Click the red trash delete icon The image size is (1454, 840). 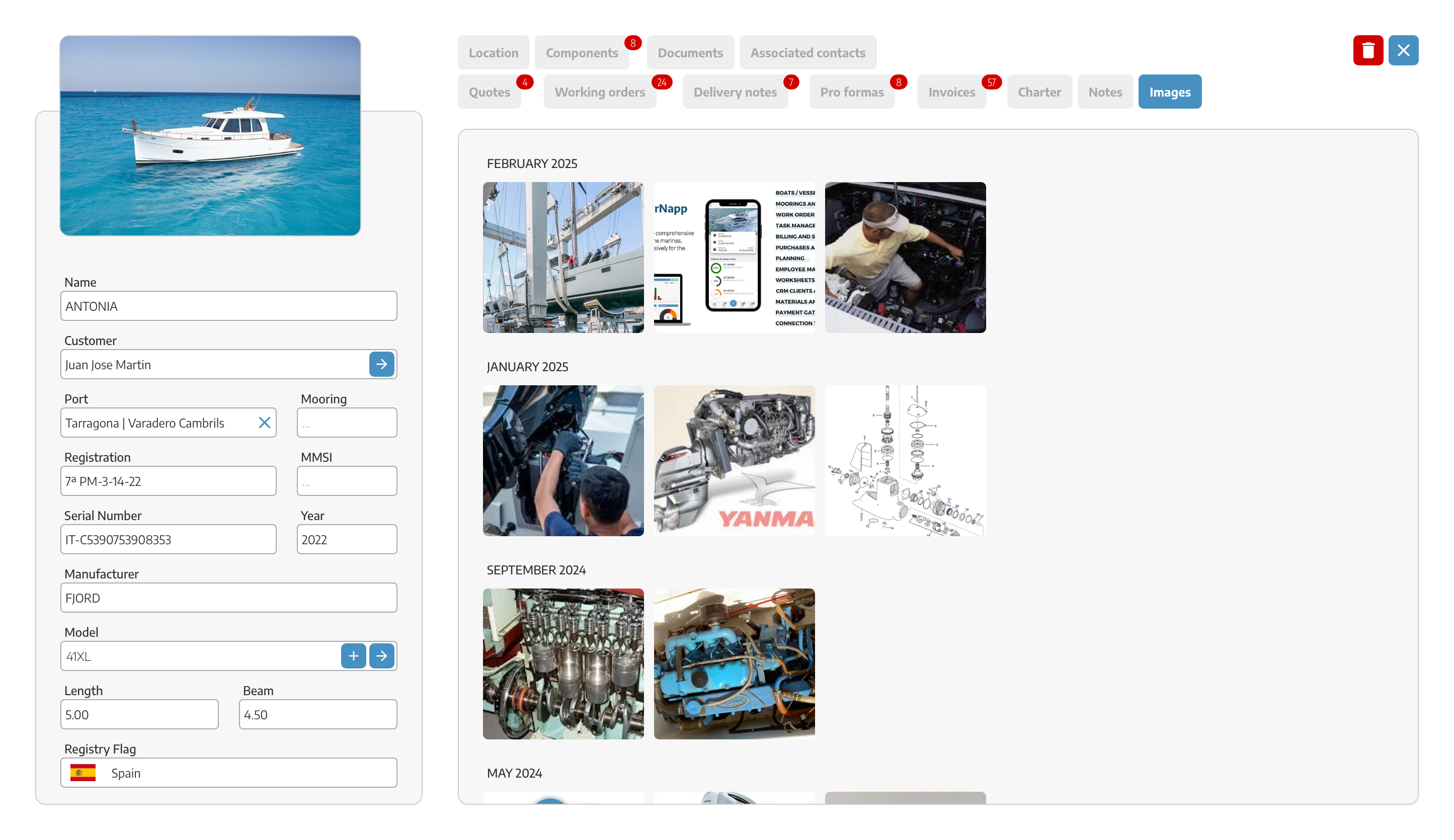[1367, 51]
